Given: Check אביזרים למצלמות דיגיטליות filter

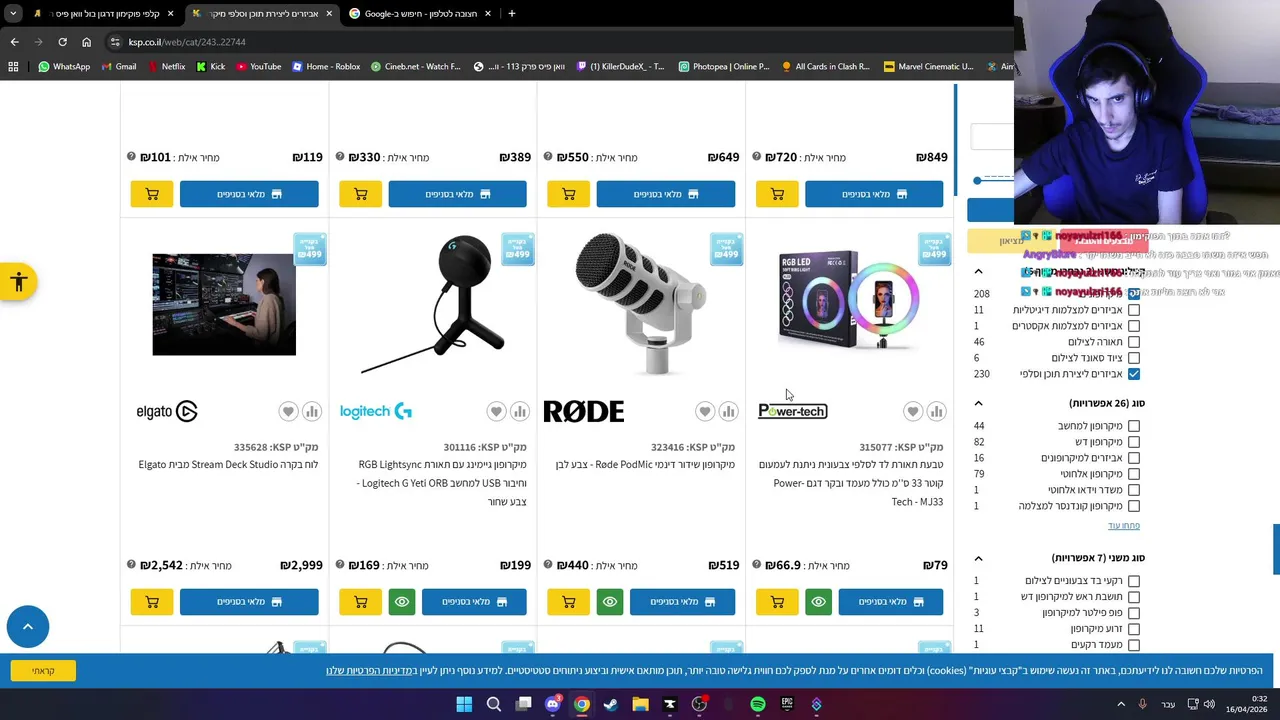Looking at the screenshot, I should click(x=1133, y=310).
